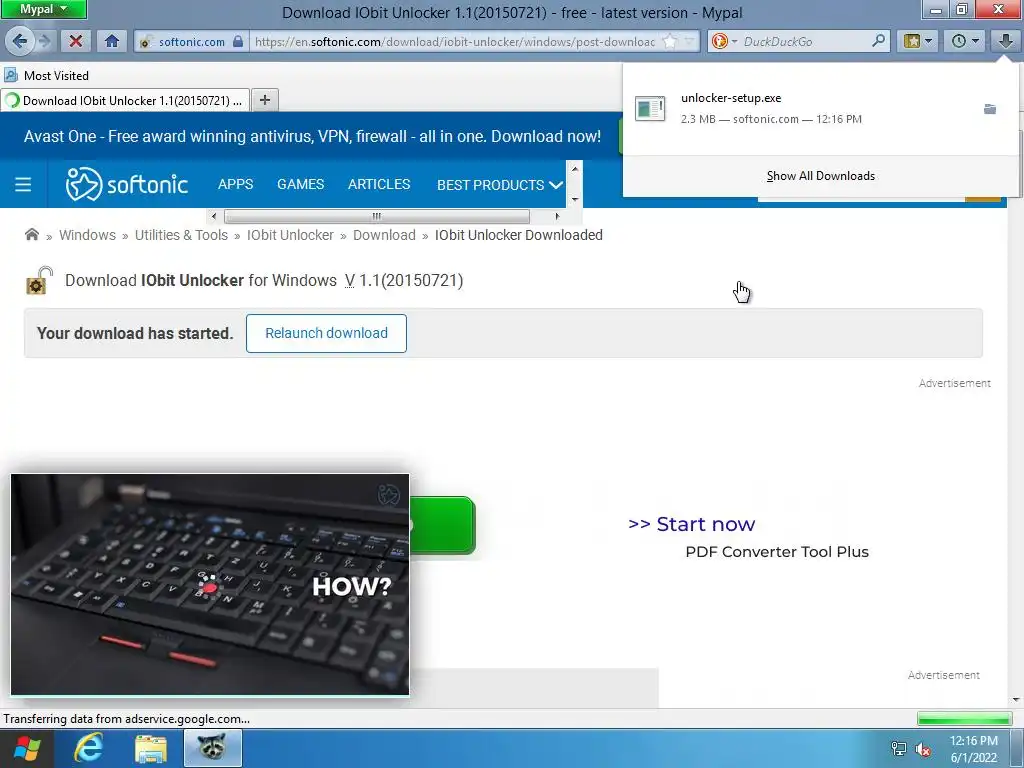
Task: Click the unlocker-setup.exe file icon
Action: tap(650, 108)
